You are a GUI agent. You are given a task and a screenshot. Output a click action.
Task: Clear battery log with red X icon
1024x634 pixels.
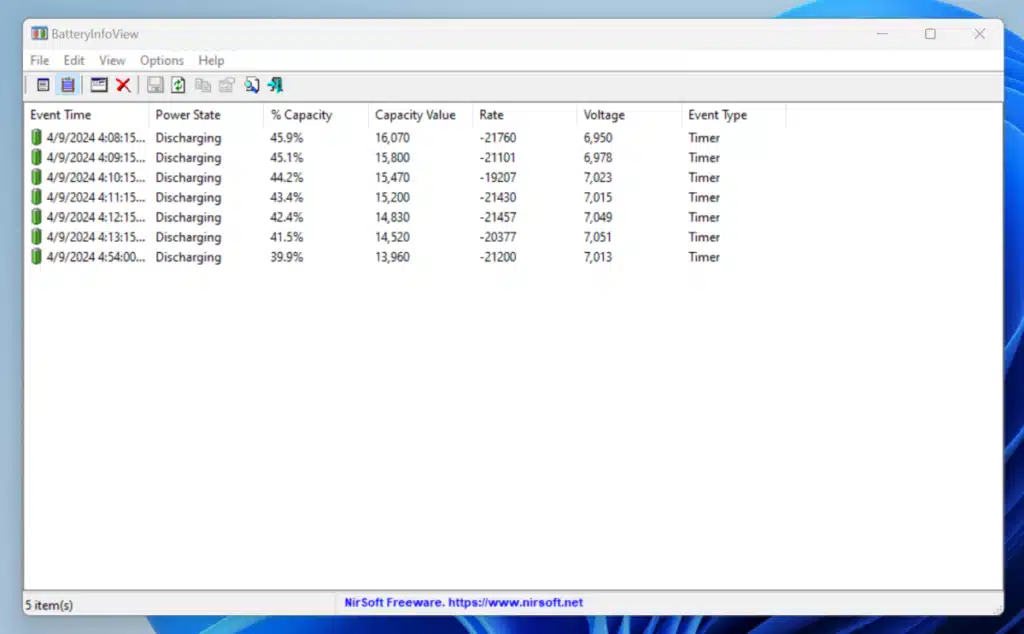123,85
